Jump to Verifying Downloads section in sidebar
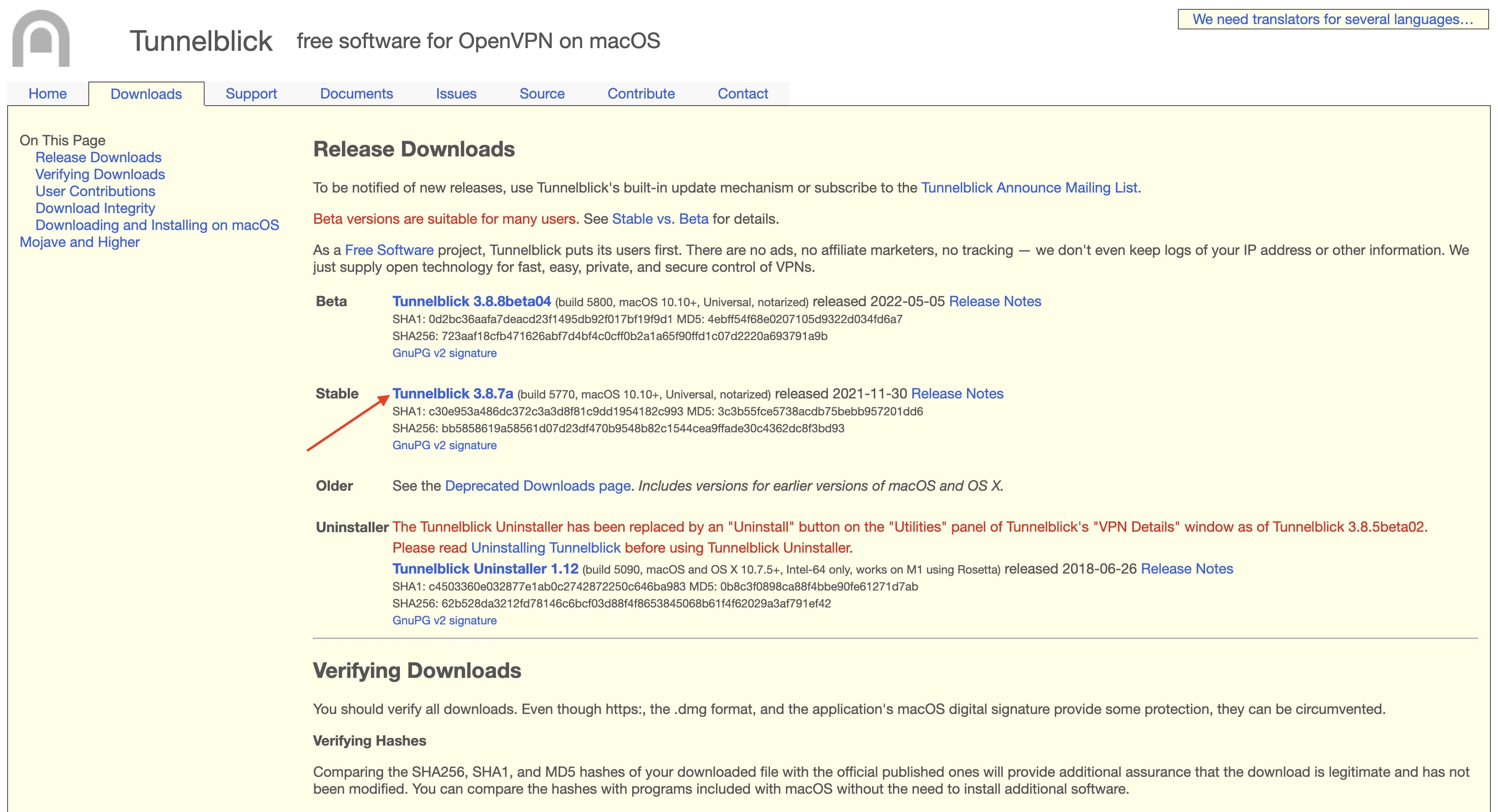 [100, 174]
